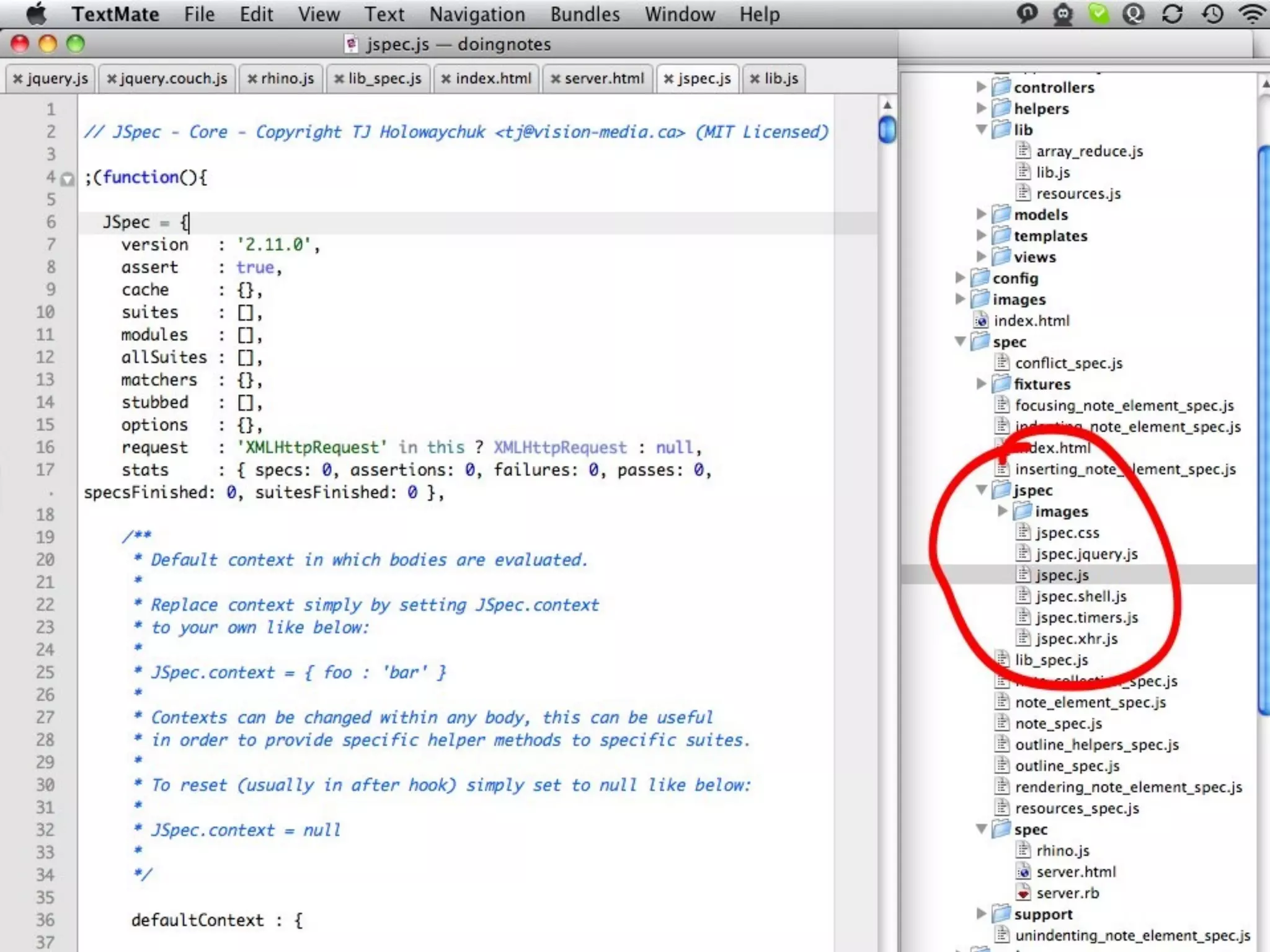Click the jspec.js document icon in title bar
This screenshot has height=952, width=1270.
point(352,44)
